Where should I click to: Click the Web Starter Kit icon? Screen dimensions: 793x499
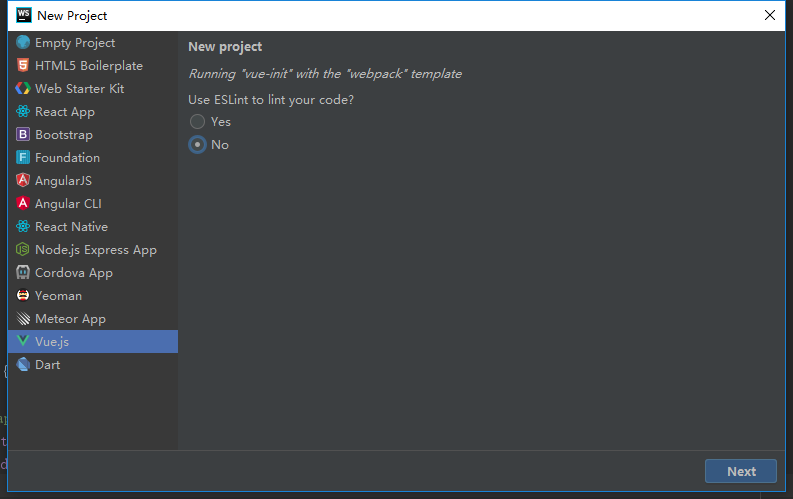23,88
